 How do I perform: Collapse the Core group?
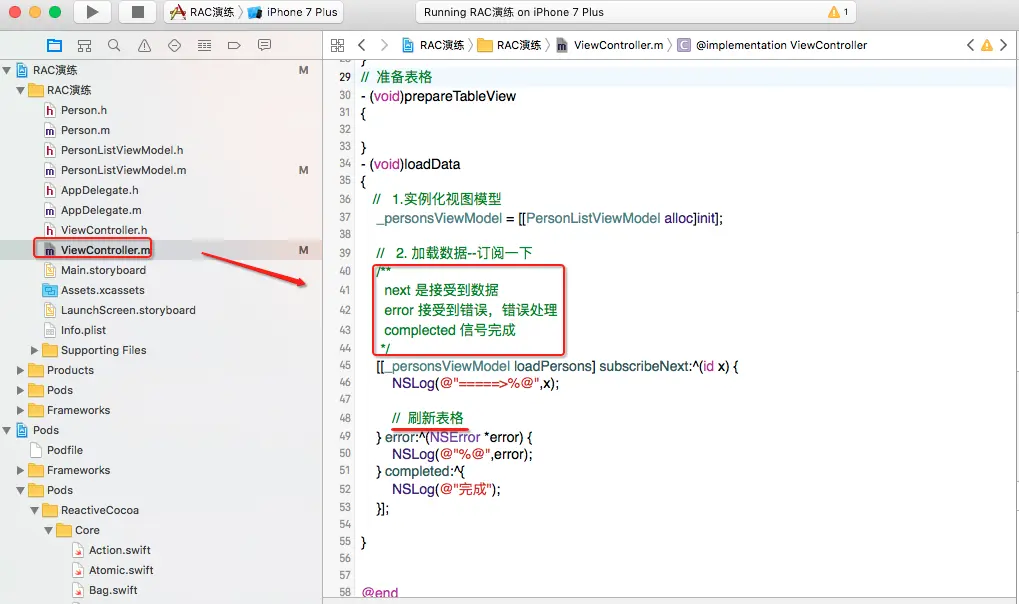click(48, 531)
